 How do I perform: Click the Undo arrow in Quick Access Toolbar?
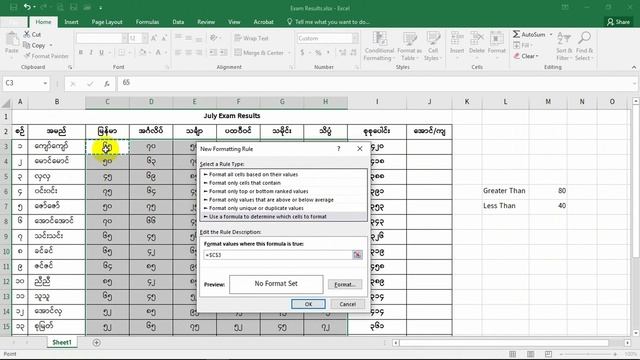click(x=27, y=7)
